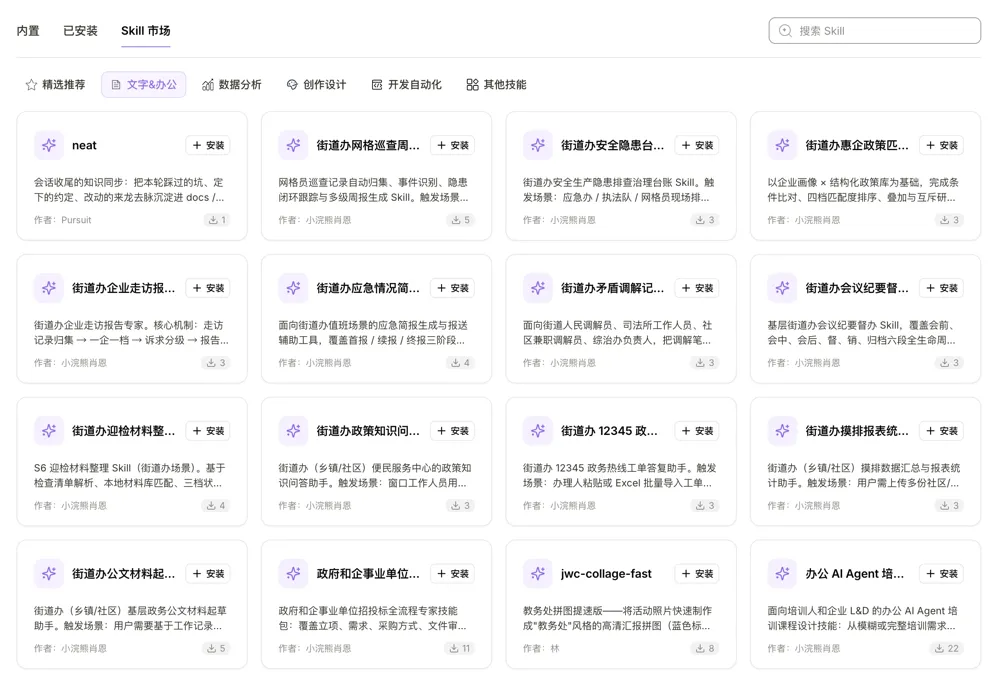Install the 街道办 12345 政务 skill
996x675 pixels.
[x=697, y=431]
